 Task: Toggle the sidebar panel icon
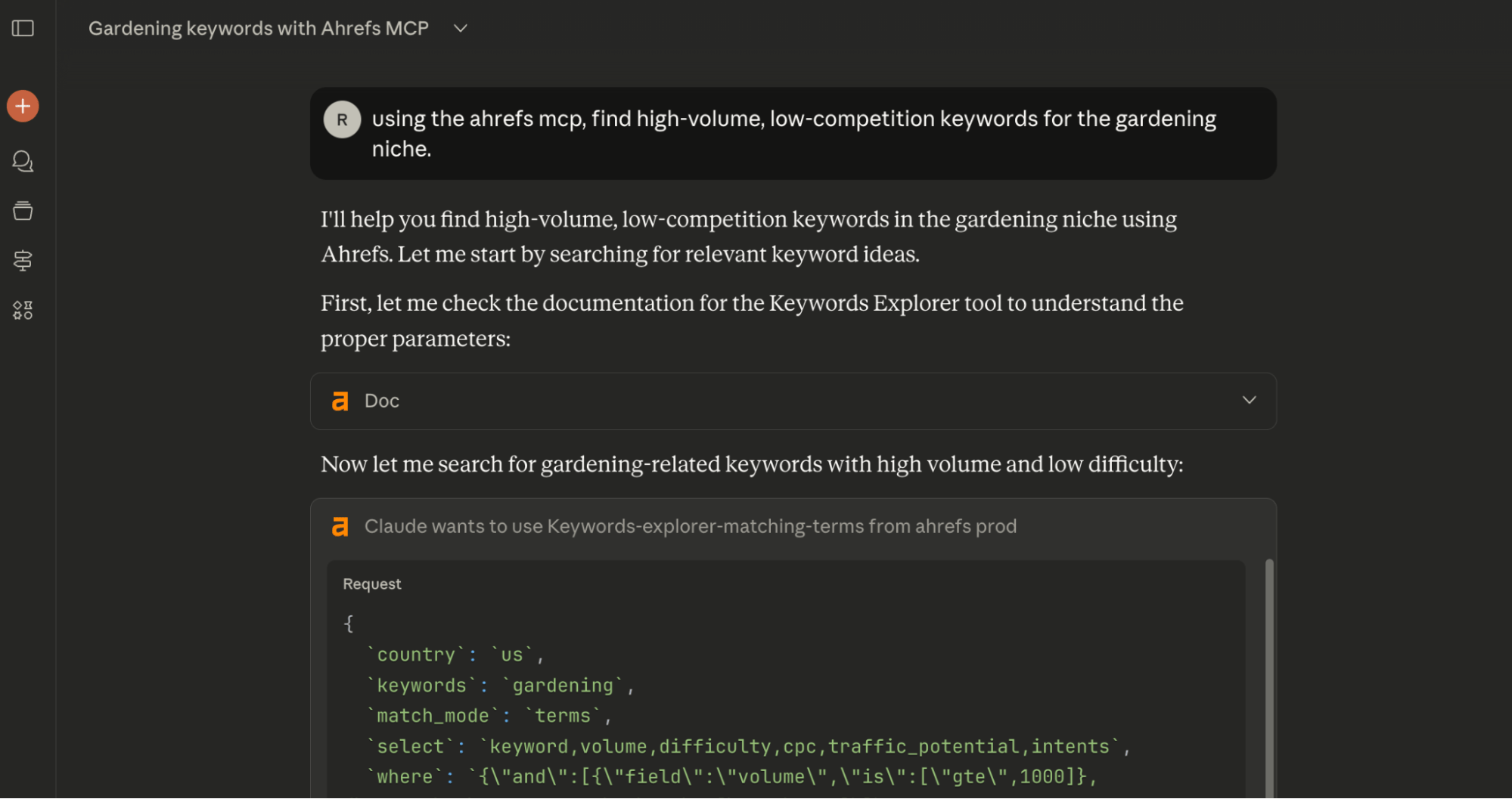point(23,29)
